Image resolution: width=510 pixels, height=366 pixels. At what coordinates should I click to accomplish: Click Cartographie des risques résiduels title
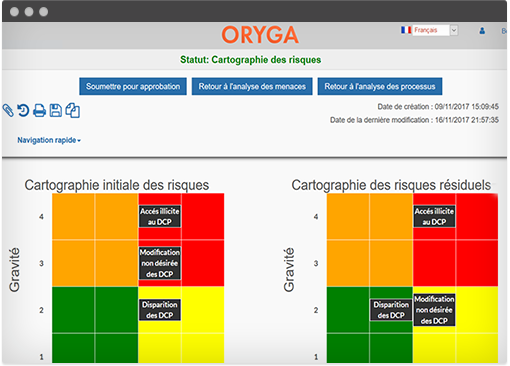coord(391,185)
